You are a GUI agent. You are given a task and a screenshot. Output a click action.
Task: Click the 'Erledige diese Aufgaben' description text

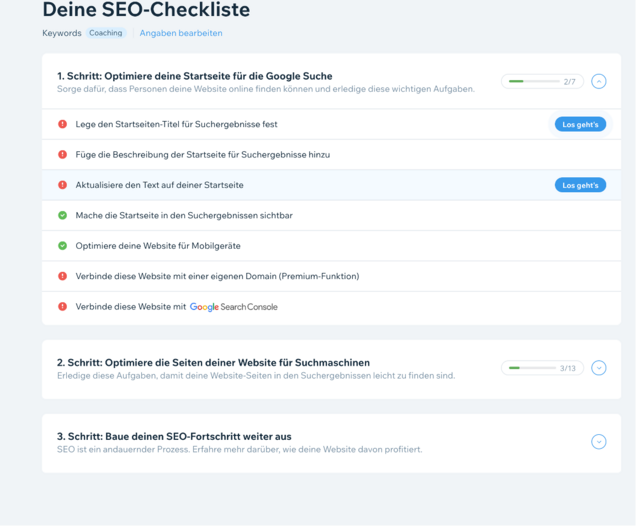(256, 376)
